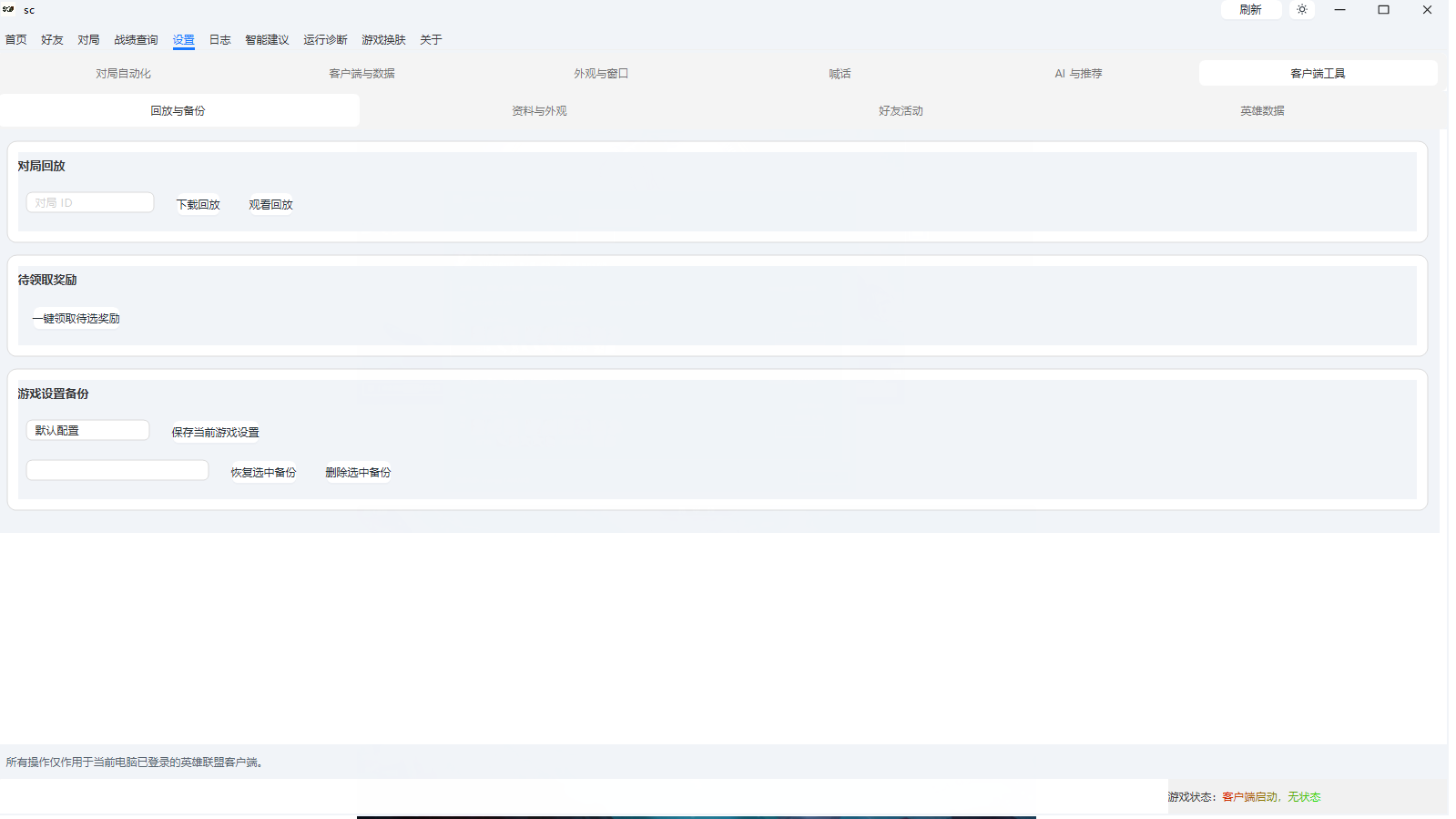
Task: Select the 设置 menu item
Action: (184, 40)
